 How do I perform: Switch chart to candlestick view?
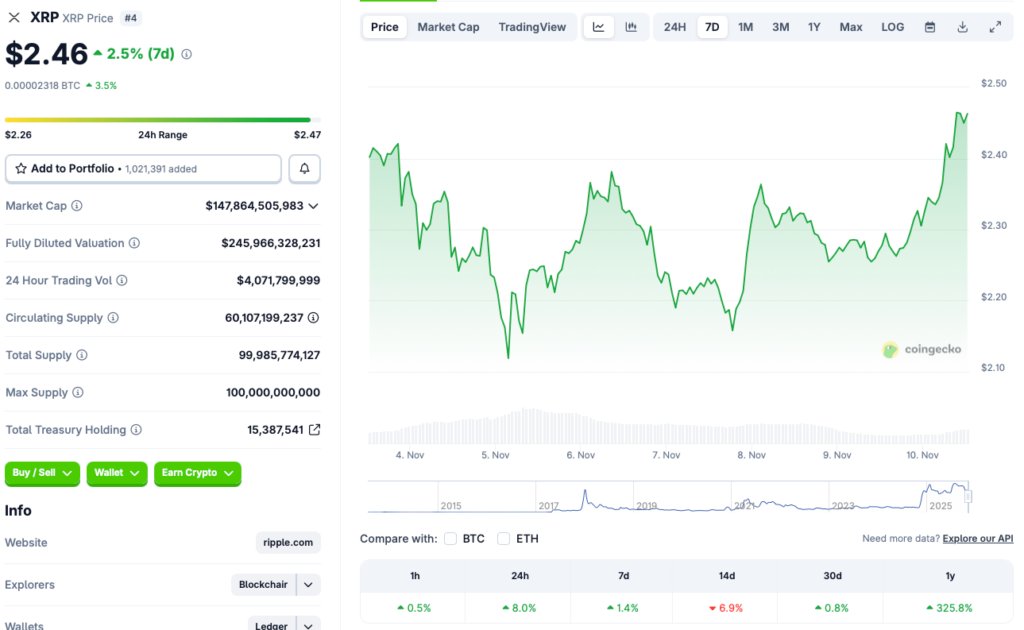point(631,26)
